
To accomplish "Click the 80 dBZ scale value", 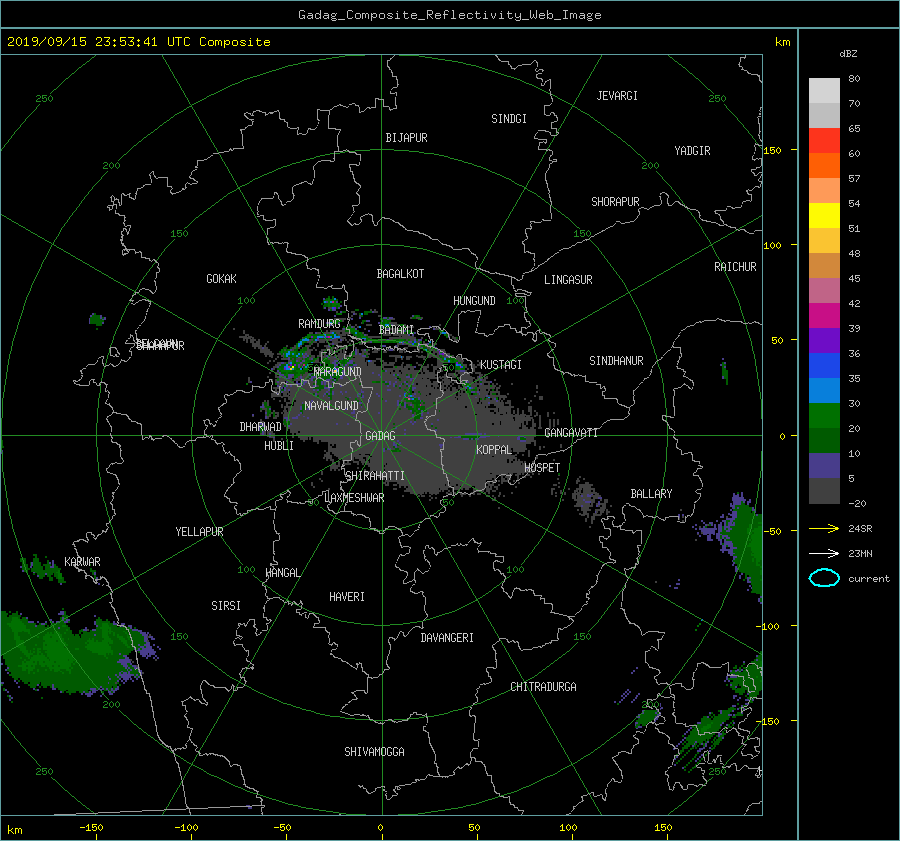I will pos(854,79).
